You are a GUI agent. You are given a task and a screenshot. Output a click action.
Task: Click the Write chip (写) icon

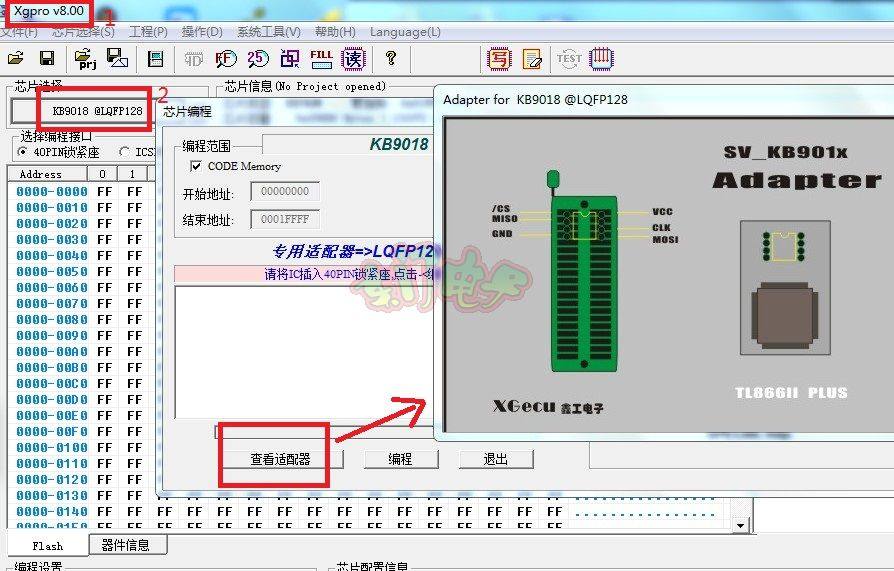(499, 58)
